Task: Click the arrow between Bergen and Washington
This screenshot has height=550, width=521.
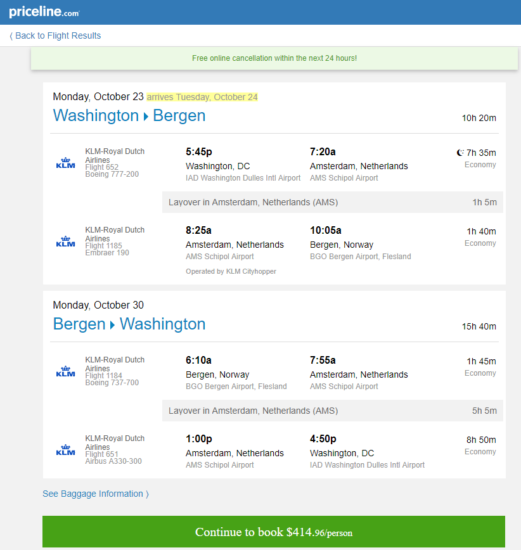Action: (x=113, y=325)
